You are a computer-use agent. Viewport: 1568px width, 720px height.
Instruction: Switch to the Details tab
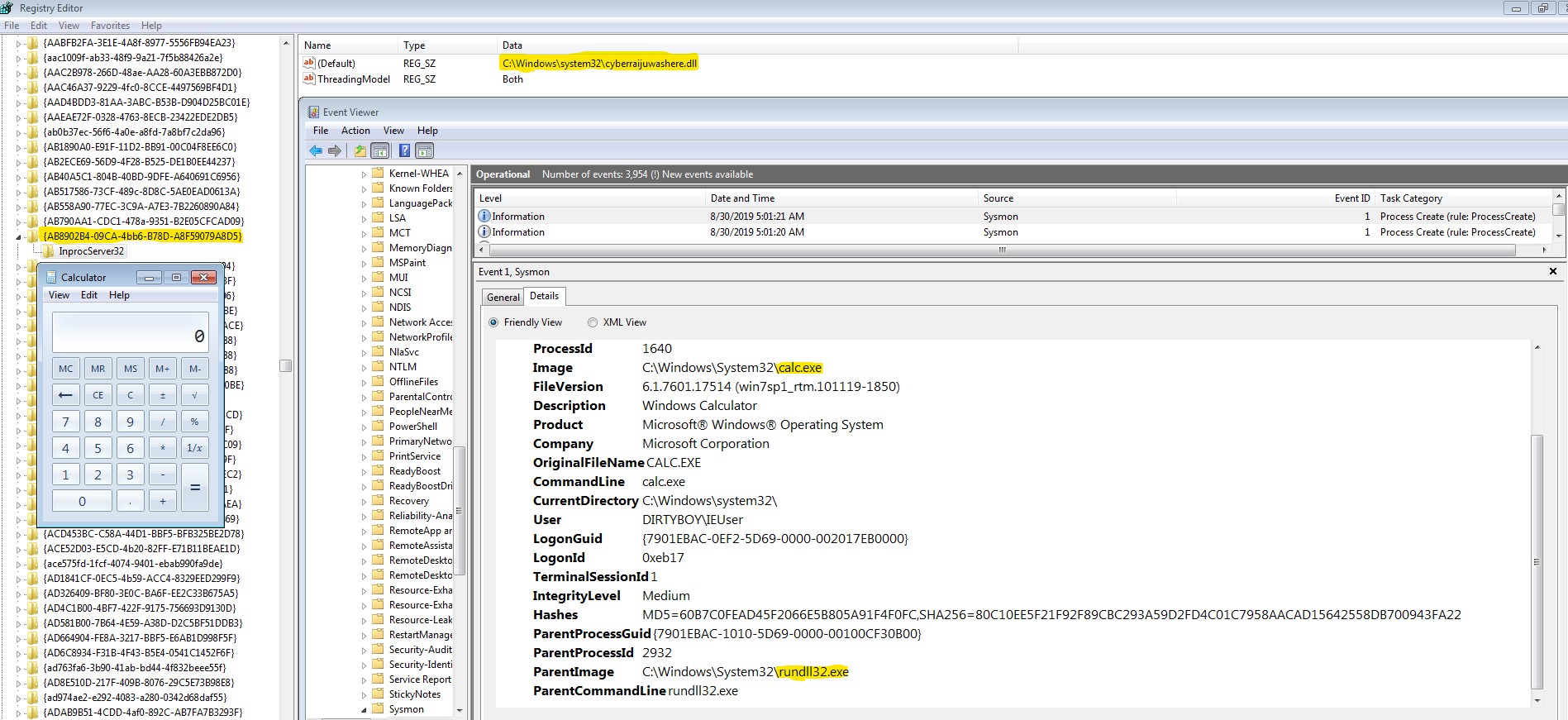tap(544, 296)
